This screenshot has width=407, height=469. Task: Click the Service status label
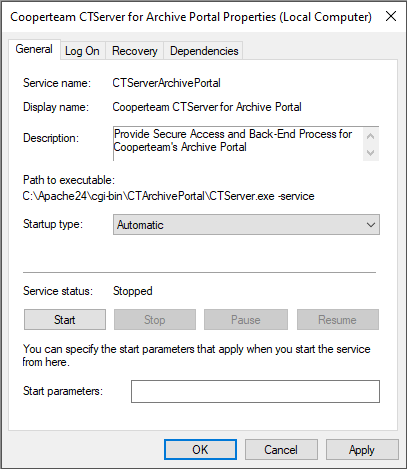(x=58, y=291)
